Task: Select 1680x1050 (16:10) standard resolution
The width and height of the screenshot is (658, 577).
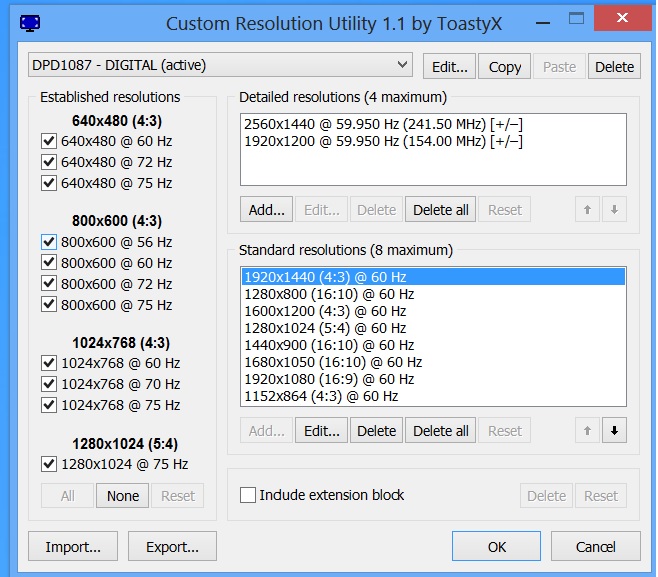Action: (x=333, y=362)
